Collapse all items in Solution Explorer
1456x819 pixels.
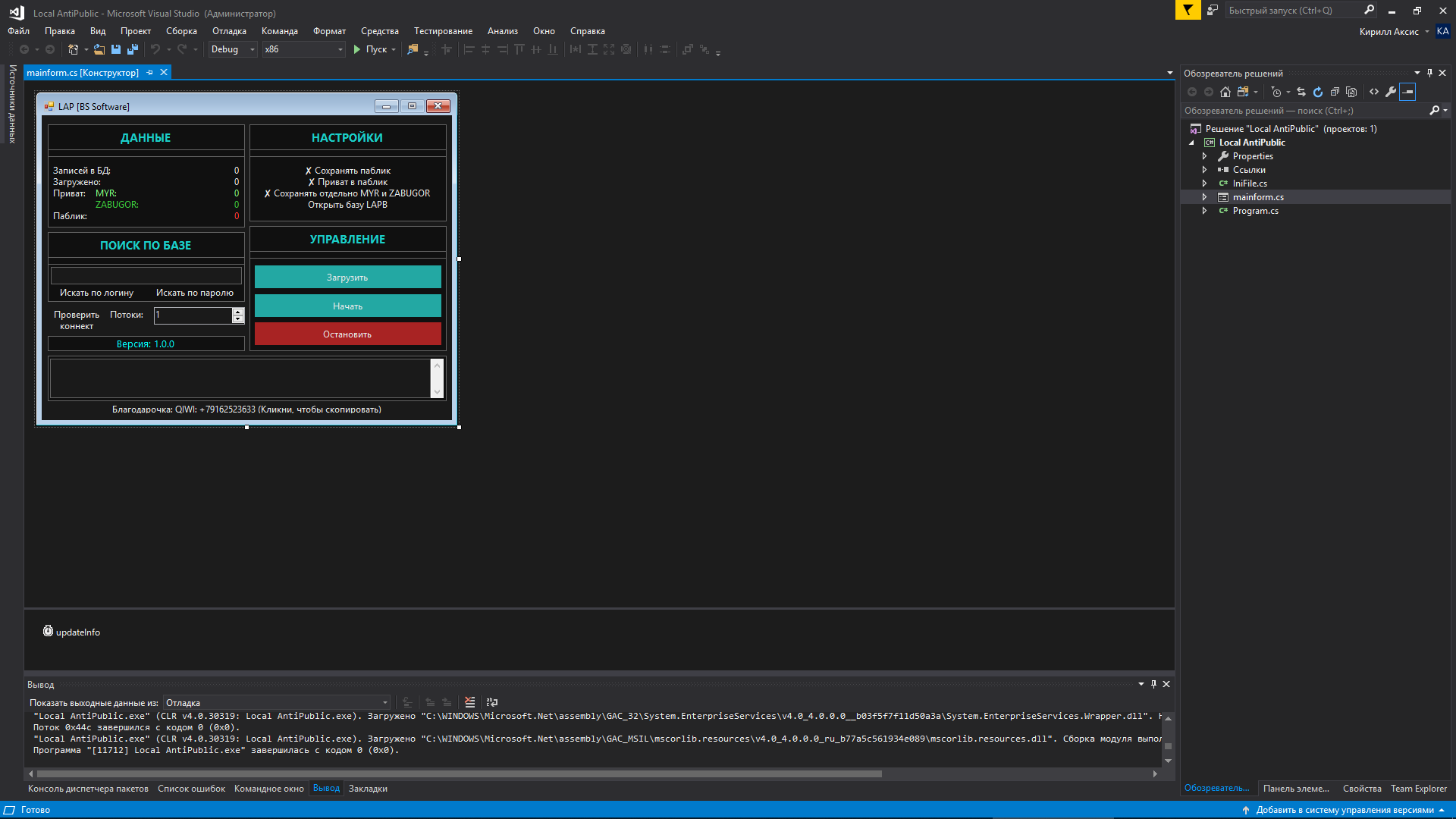(1335, 92)
